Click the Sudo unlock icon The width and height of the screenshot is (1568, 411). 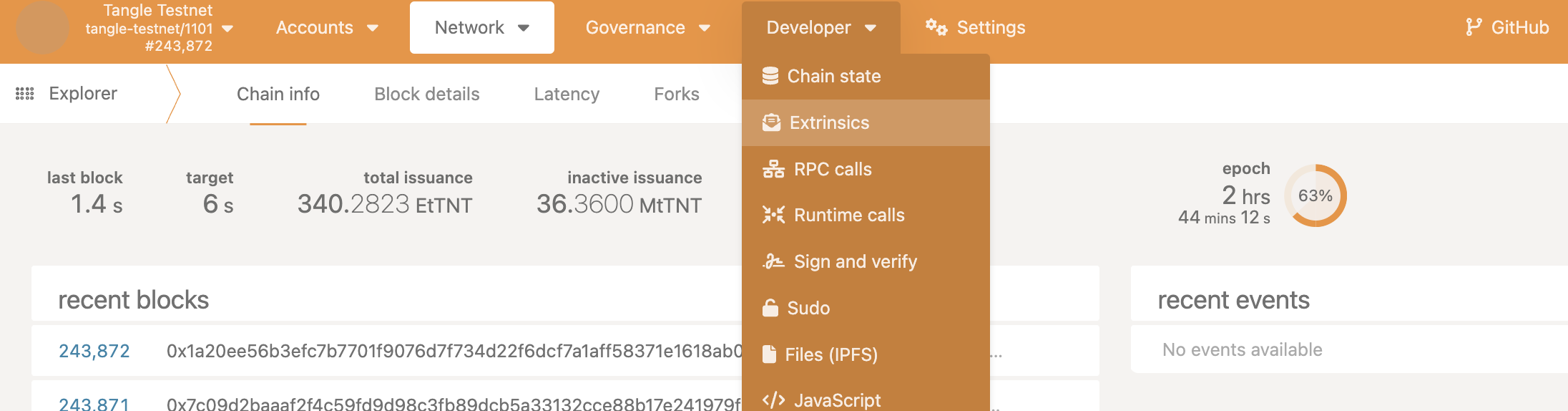click(770, 308)
